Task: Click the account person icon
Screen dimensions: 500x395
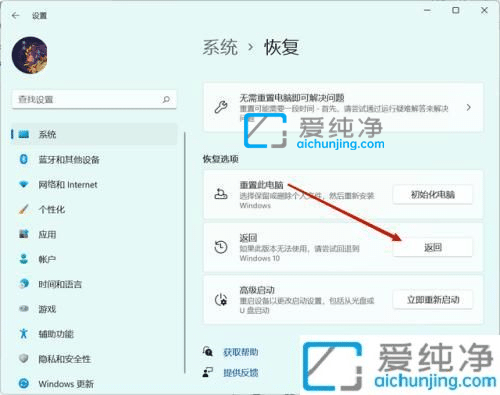Action: [x=24, y=259]
